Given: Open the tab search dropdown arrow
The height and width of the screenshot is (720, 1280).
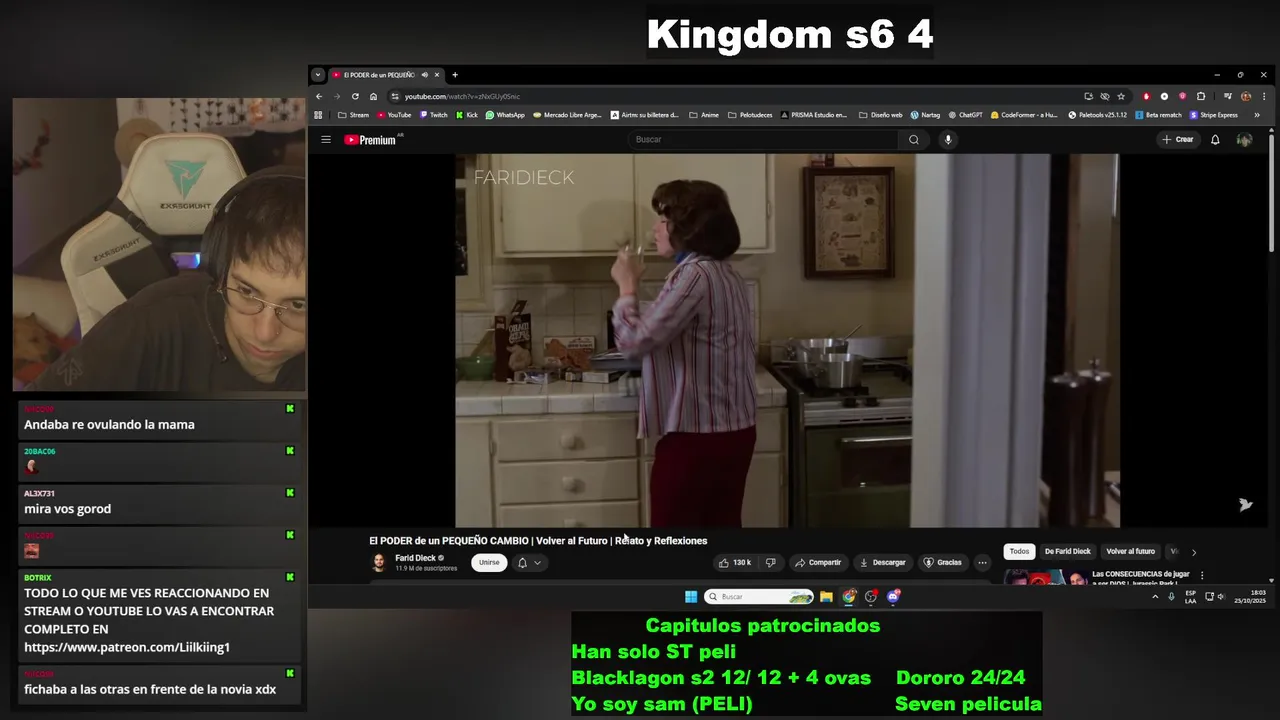Looking at the screenshot, I should pos(318,75).
